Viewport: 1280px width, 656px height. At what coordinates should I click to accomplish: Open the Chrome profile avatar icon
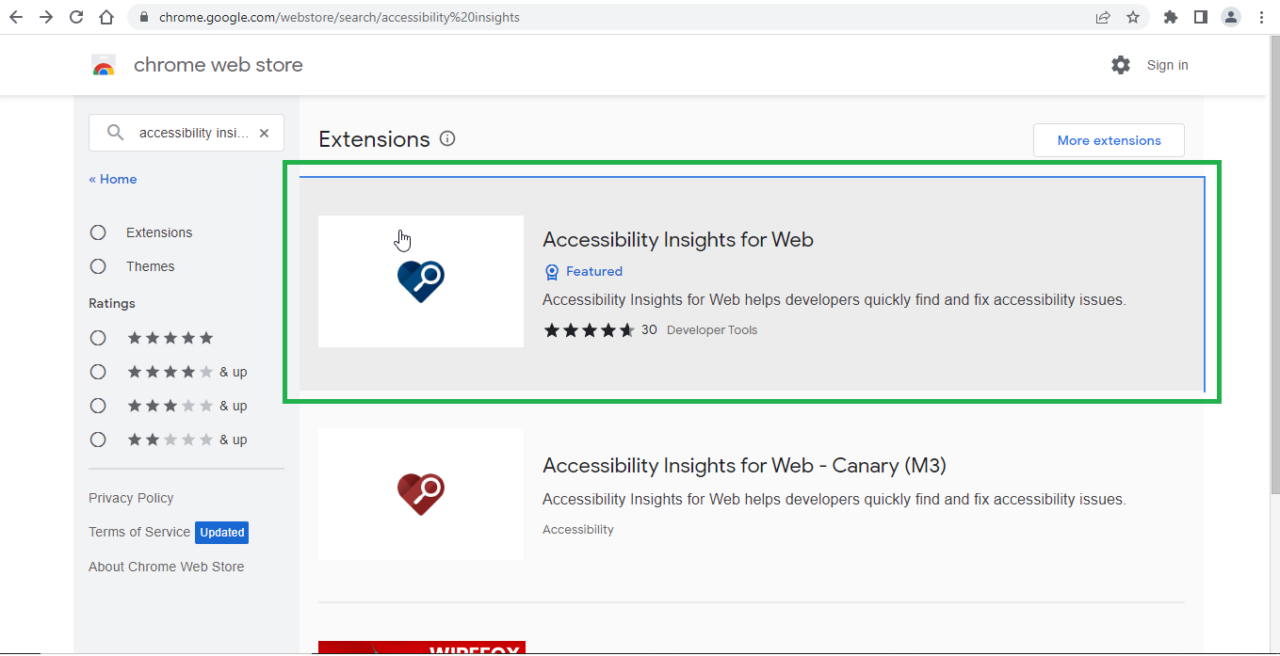point(1231,17)
